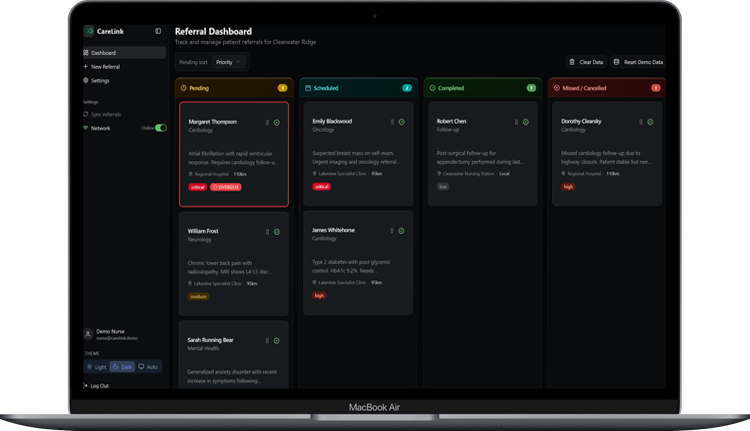The height and width of the screenshot is (431, 750).
Task: Open the Dashboard sidebar item
Action: pyautogui.click(x=124, y=53)
